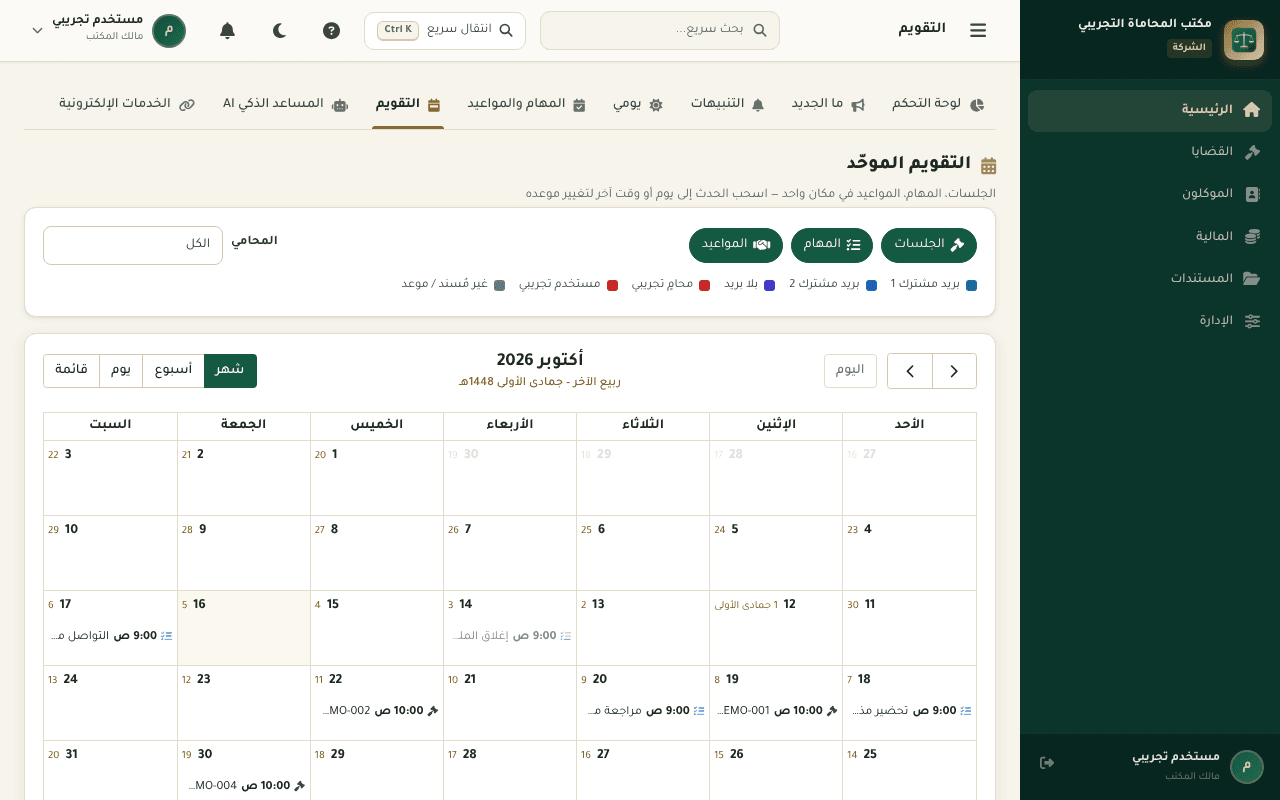Open the October 22 hearing event MO-002
The height and width of the screenshot is (800, 1280).
pos(378,711)
